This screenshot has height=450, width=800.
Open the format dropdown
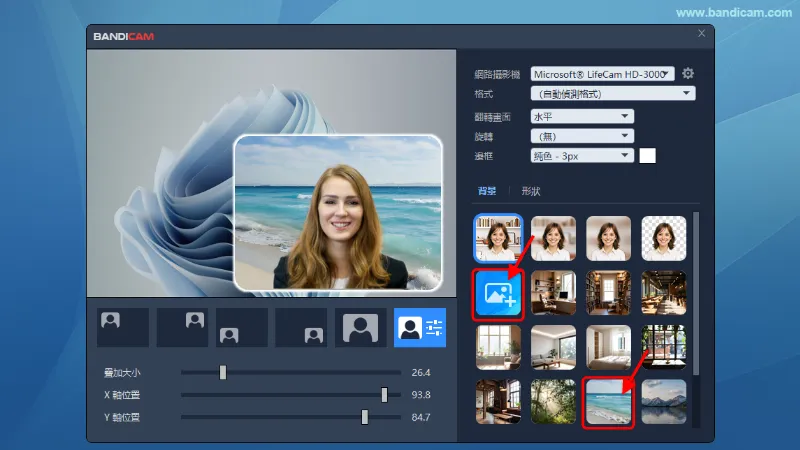coord(613,93)
